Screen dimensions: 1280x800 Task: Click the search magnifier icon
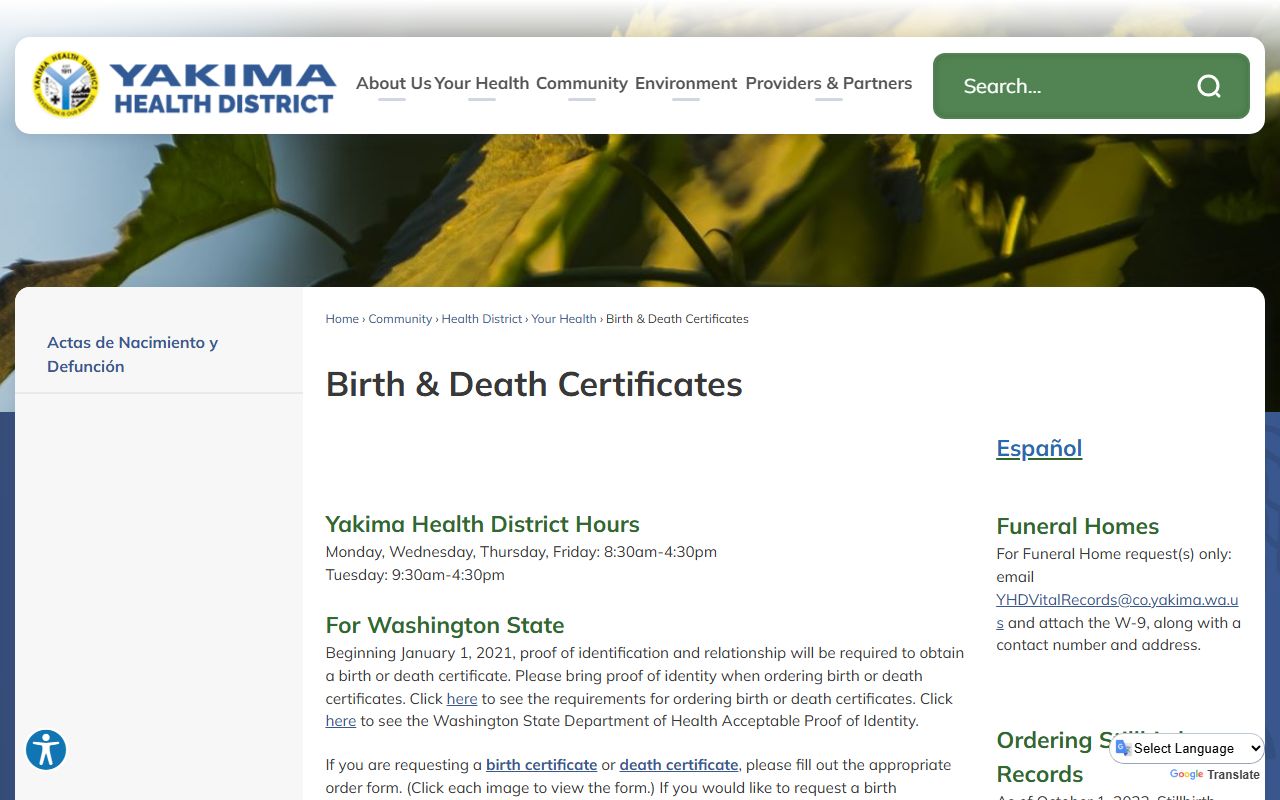[x=1209, y=86]
